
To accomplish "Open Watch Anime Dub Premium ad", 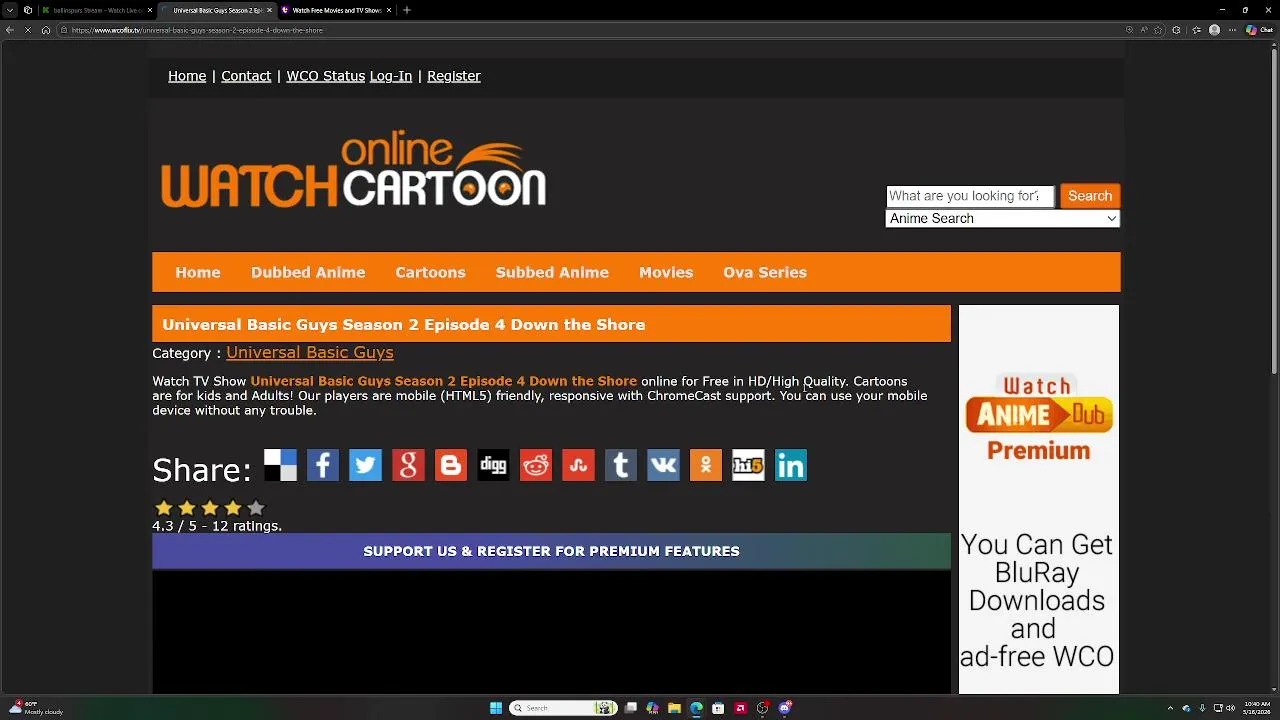I will click(1039, 499).
